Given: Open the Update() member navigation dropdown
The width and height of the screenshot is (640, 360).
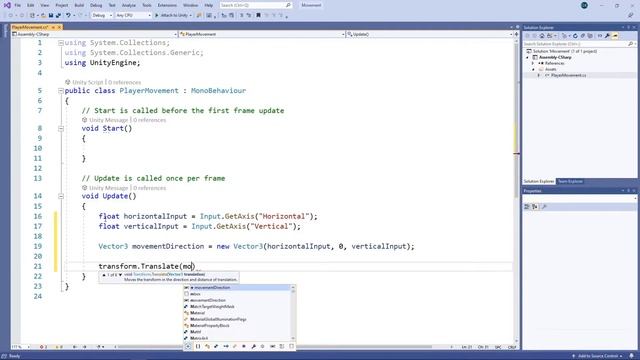Looking at the screenshot, I should 430,34.
